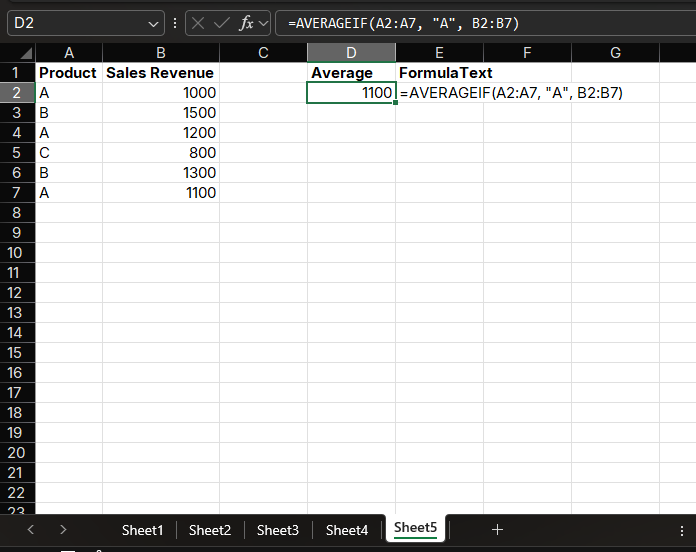The height and width of the screenshot is (552, 696).
Task: Select column C header
Action: pos(263,53)
